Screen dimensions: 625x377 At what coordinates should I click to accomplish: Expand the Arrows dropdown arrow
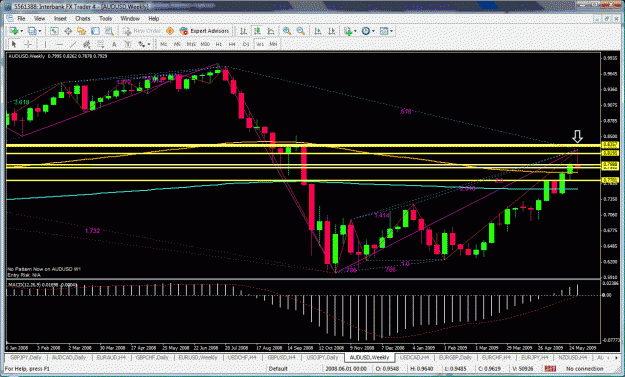(149, 44)
